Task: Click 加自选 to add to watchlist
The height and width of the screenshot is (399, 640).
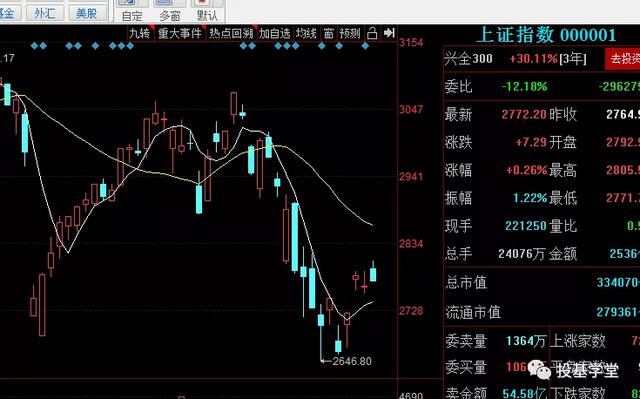Action: click(x=275, y=33)
